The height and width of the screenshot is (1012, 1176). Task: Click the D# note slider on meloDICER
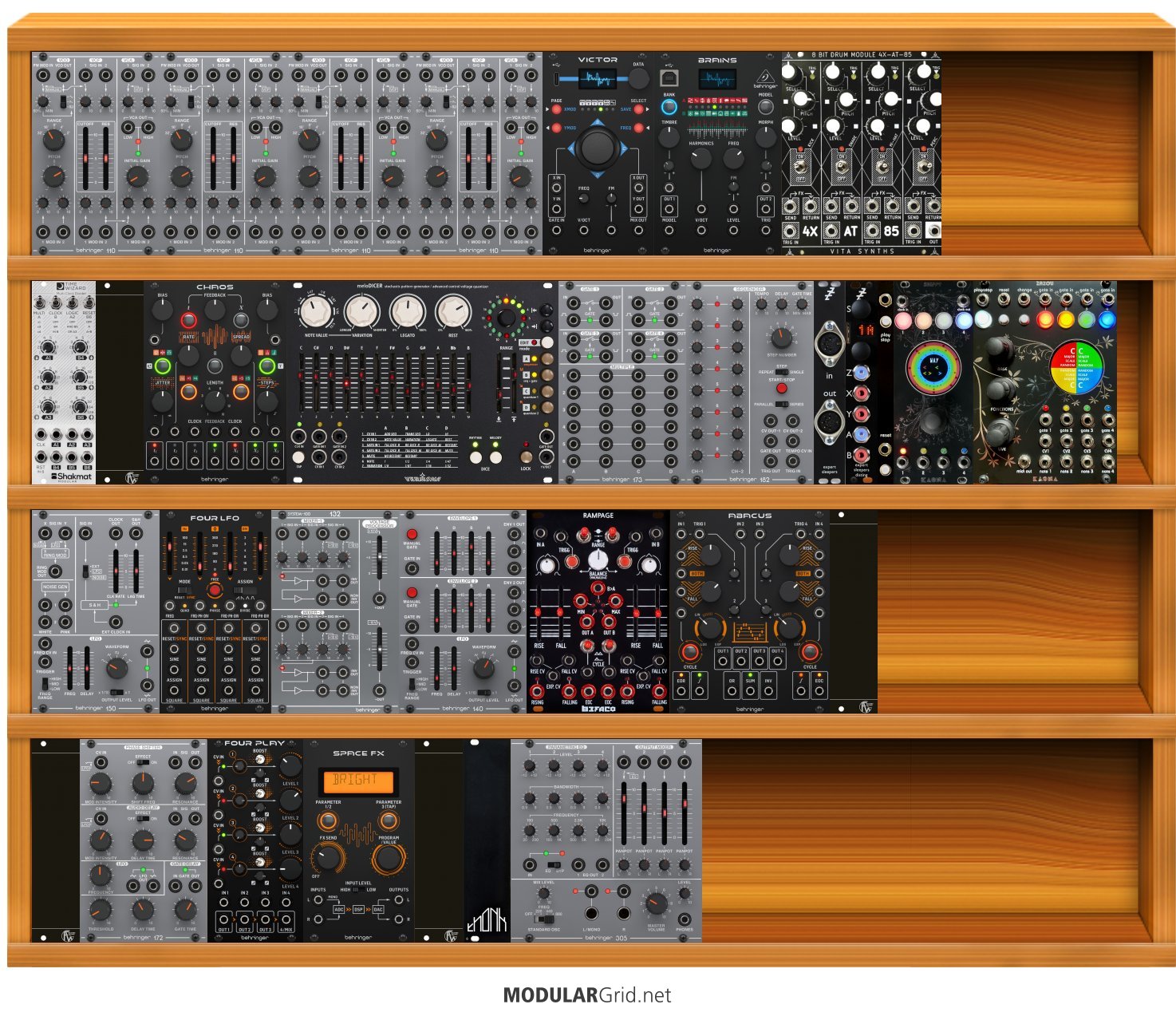click(x=347, y=381)
